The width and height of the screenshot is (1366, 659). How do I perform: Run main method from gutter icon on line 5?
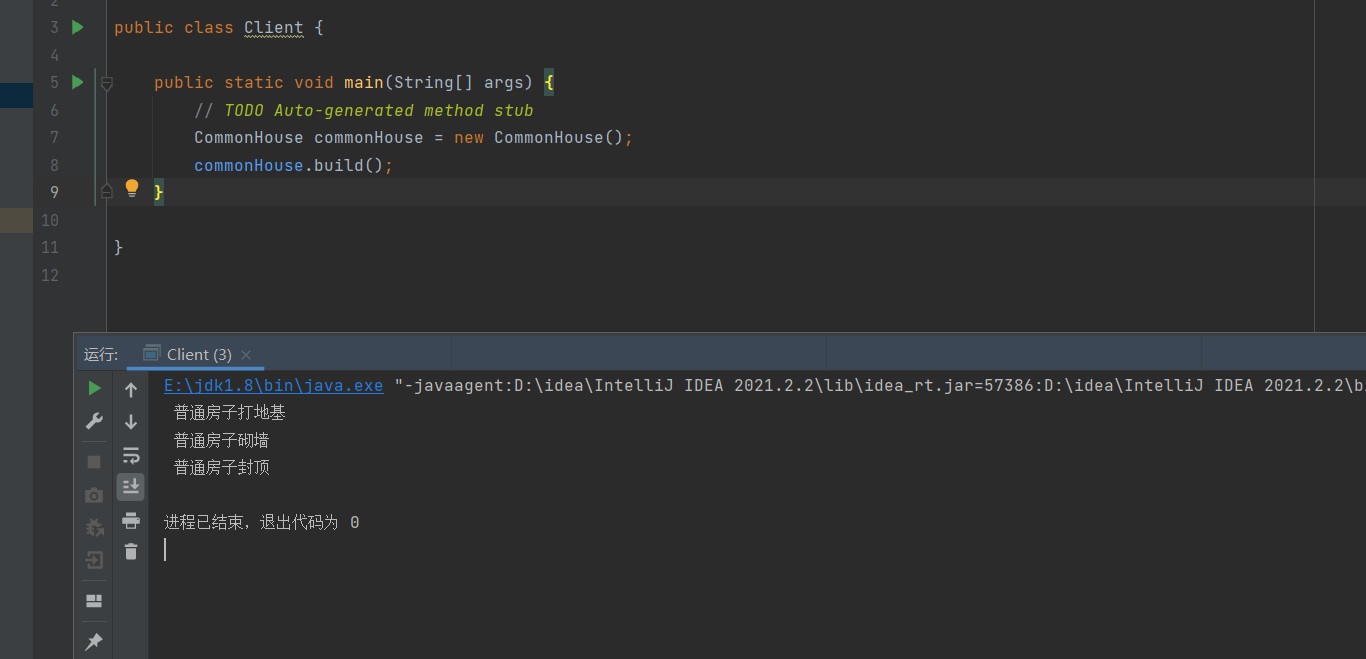(77, 82)
